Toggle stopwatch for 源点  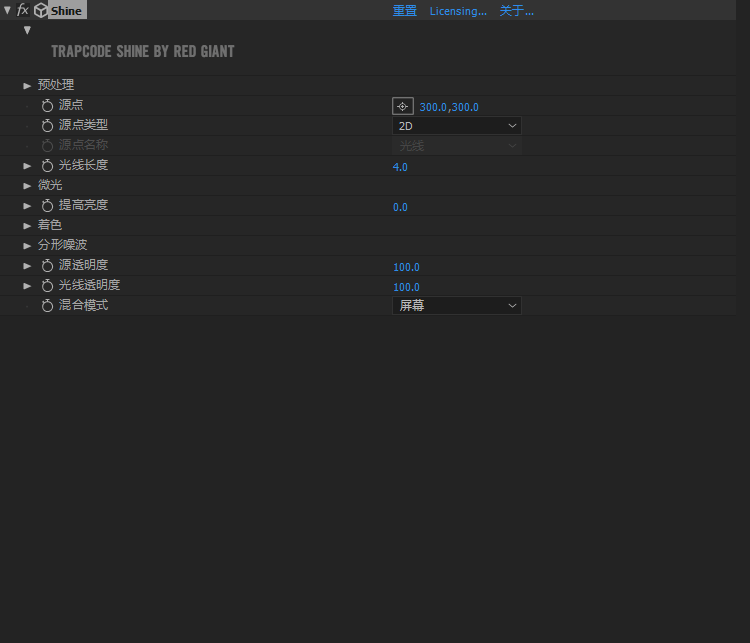click(47, 105)
